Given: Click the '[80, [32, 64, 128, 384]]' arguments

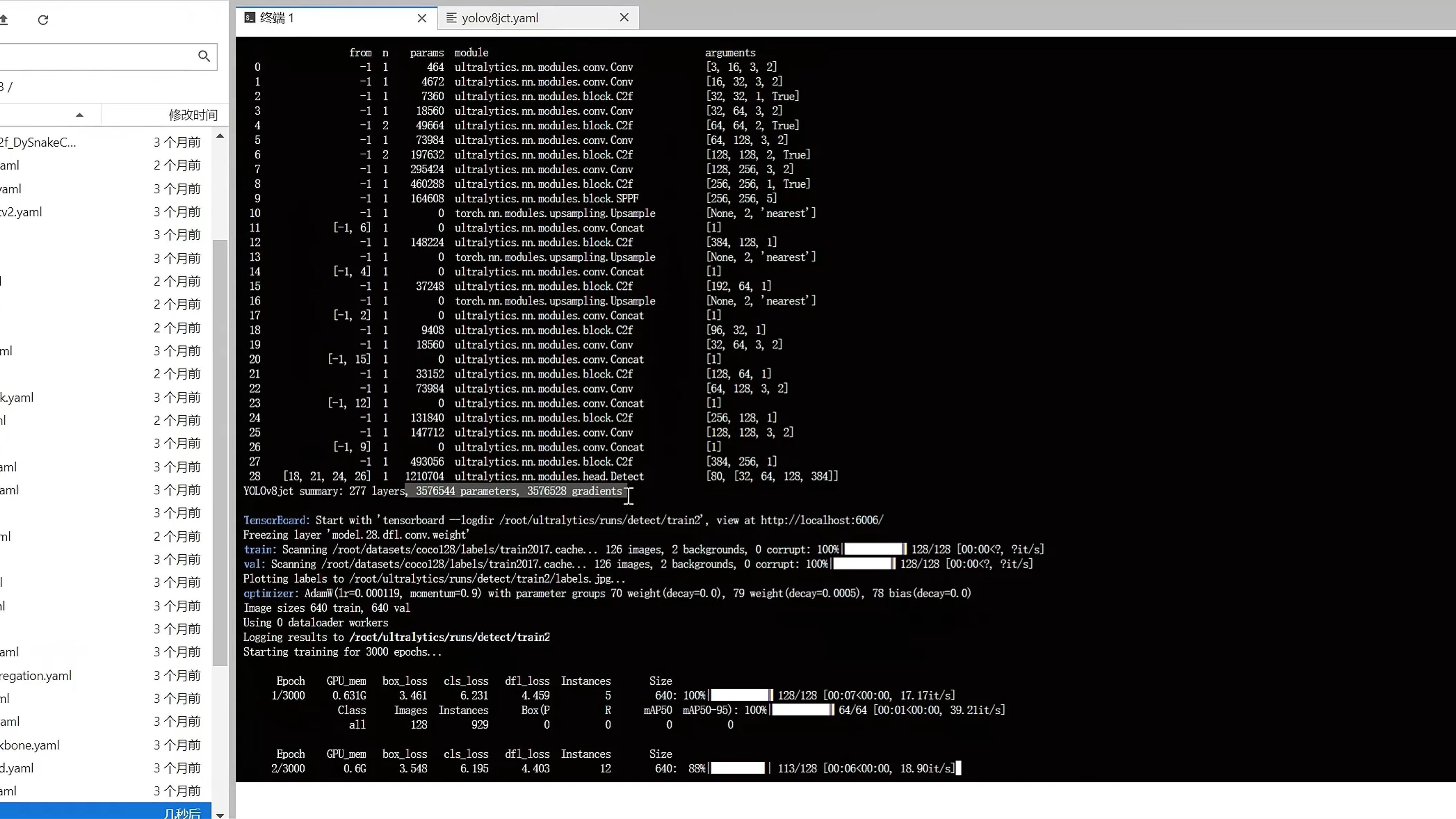Looking at the screenshot, I should [x=772, y=477].
